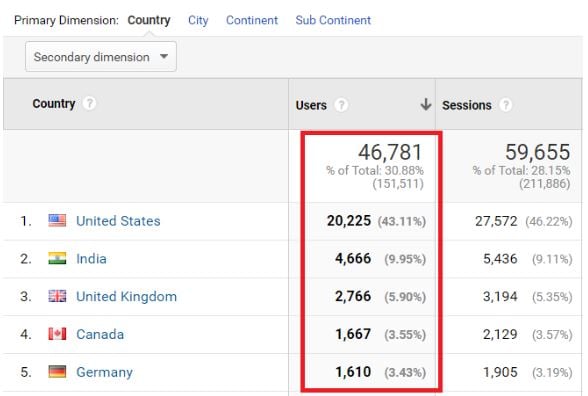Sort table by Sessions column header
Viewport: 588px width, 396px height.
coord(466,105)
